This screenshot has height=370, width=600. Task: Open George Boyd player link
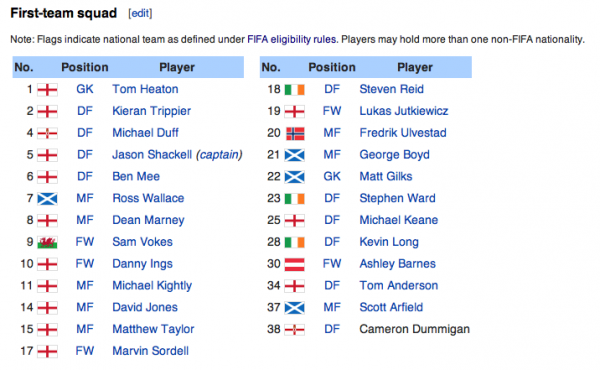click(395, 155)
